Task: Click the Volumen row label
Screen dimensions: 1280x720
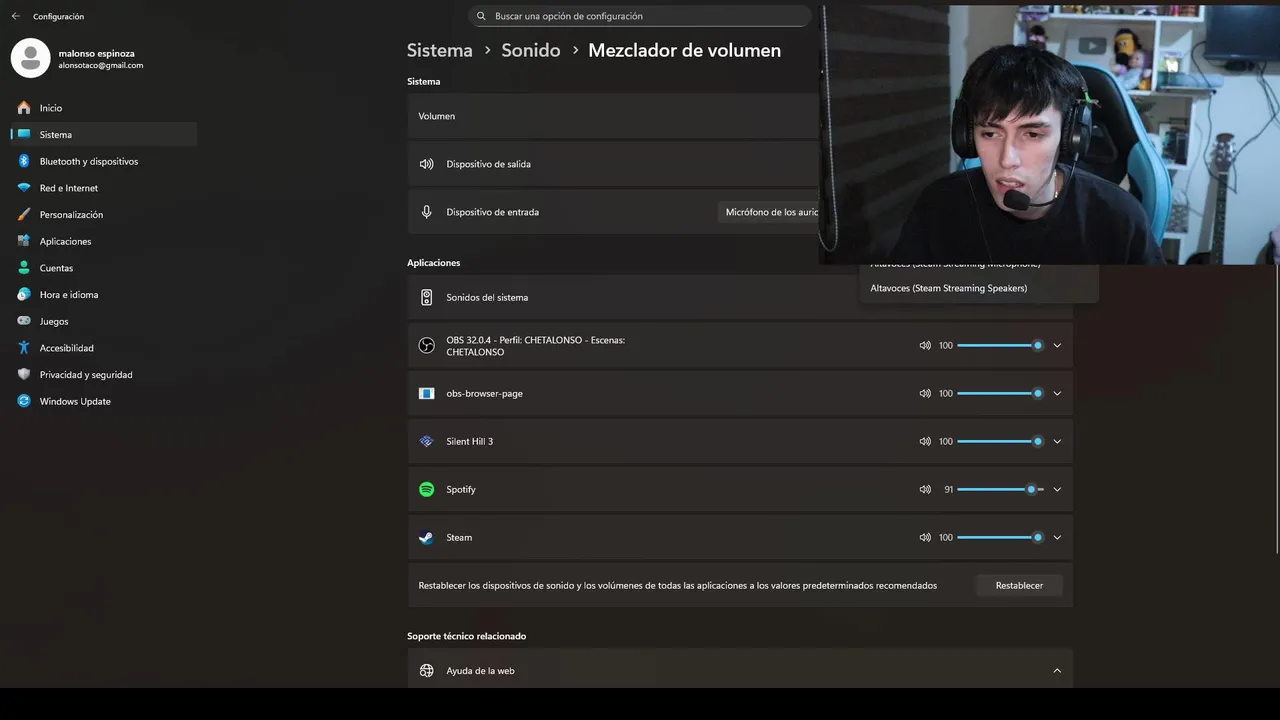Action: coord(436,116)
